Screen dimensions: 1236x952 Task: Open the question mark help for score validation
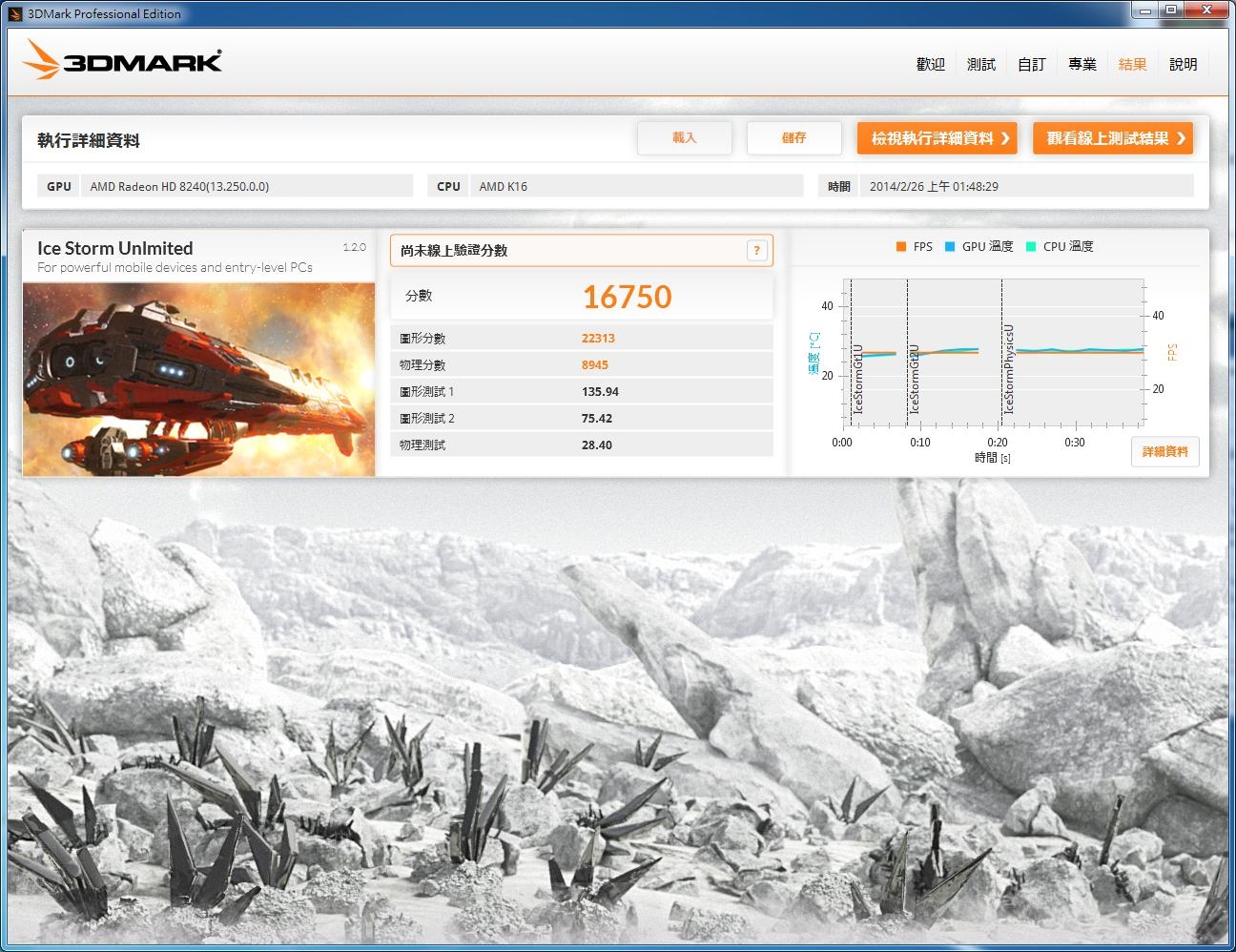[756, 250]
